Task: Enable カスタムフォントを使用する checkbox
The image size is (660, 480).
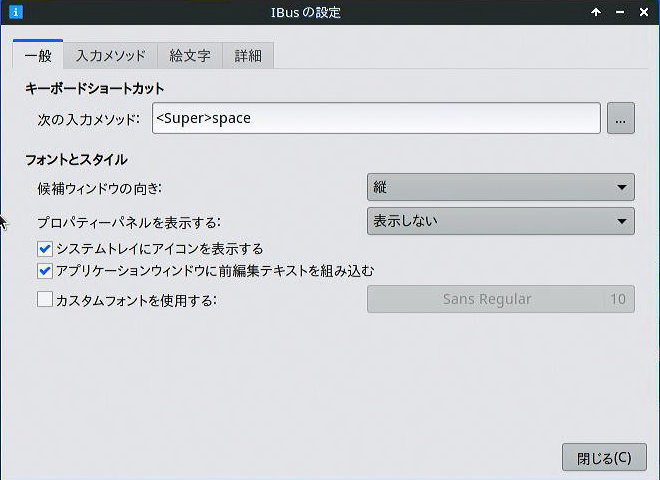Action: (45, 299)
